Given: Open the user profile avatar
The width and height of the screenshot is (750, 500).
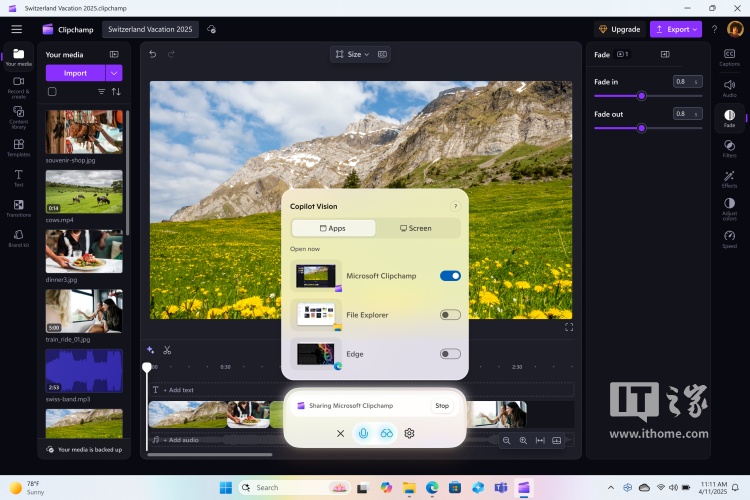Looking at the screenshot, I should 735,29.
